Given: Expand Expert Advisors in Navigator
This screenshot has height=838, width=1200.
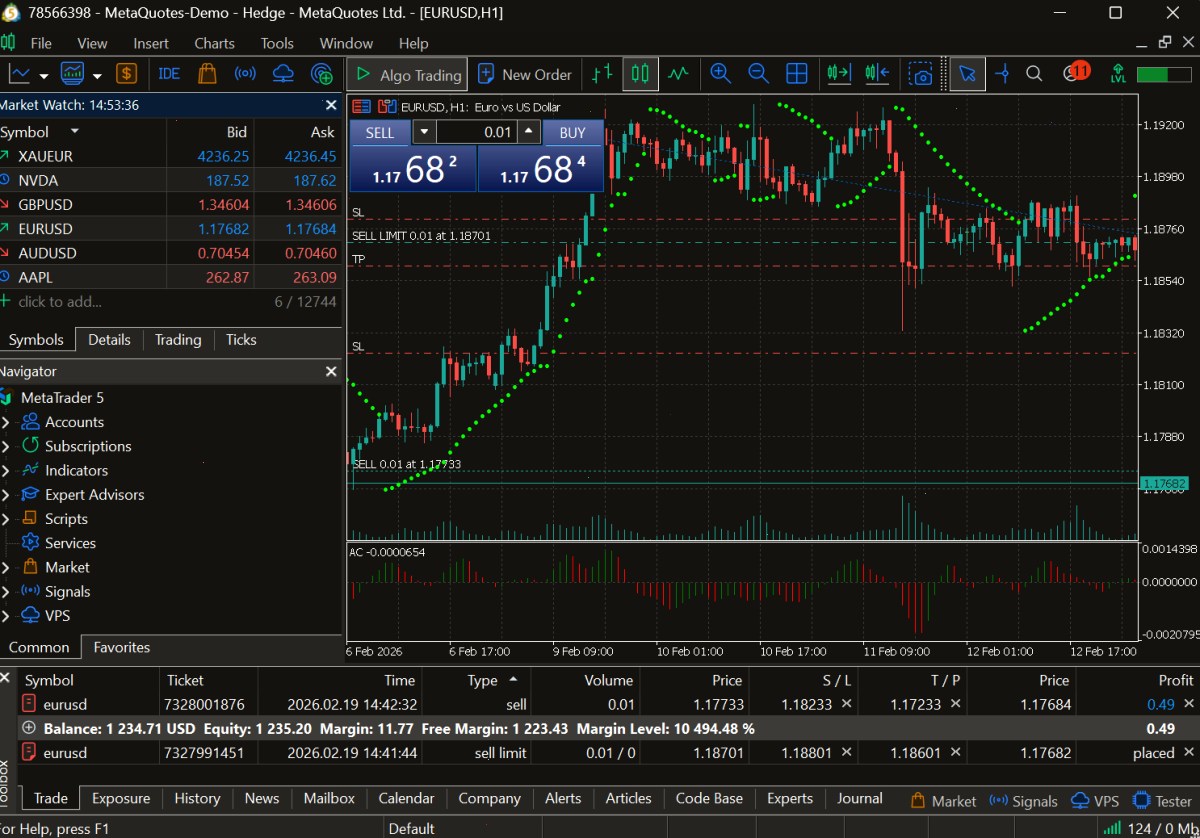Looking at the screenshot, I should click(6, 494).
